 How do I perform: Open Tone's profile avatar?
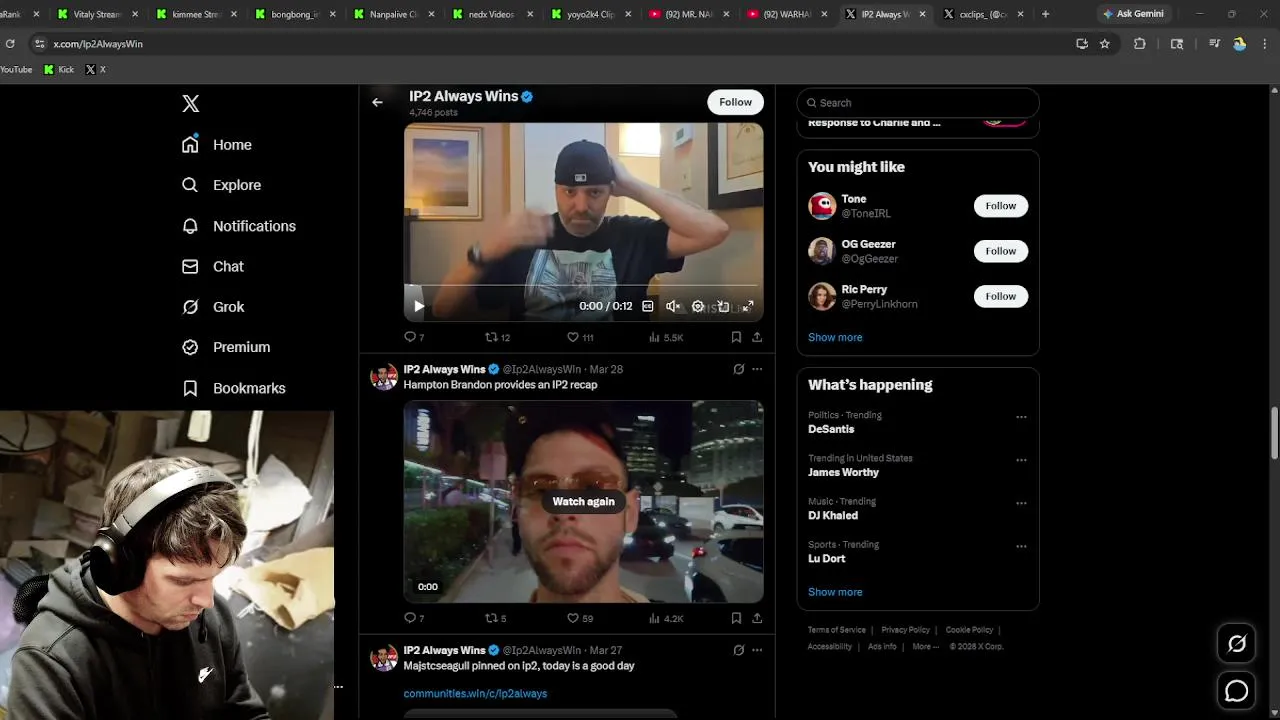[822, 206]
